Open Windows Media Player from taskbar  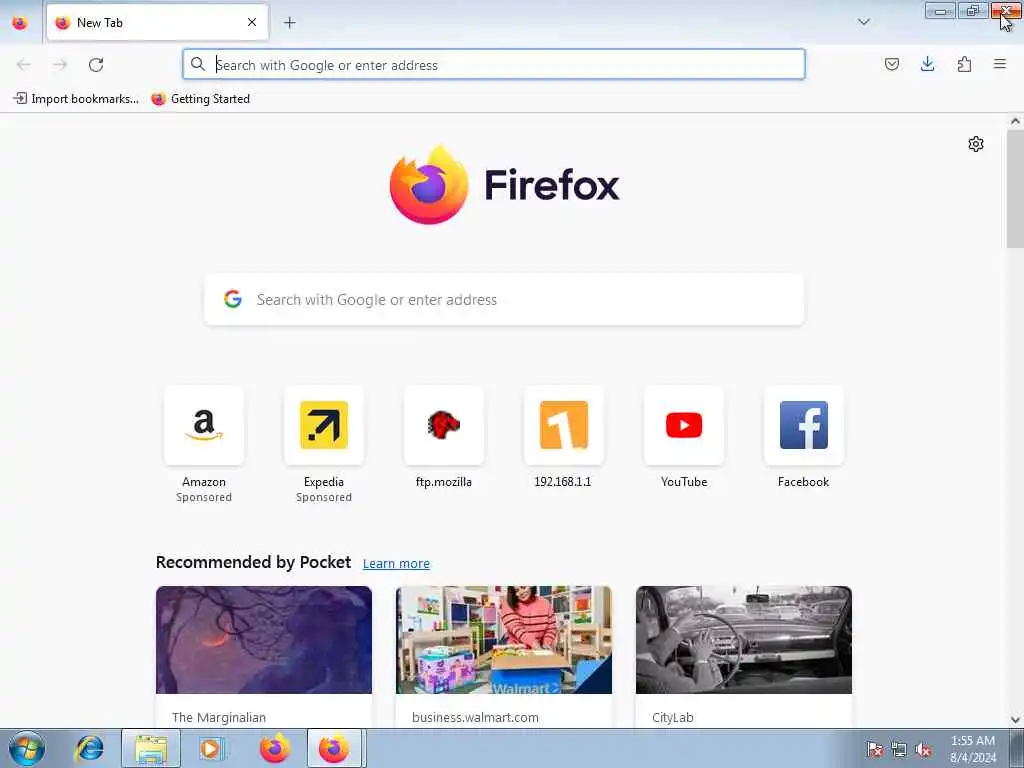[210, 748]
